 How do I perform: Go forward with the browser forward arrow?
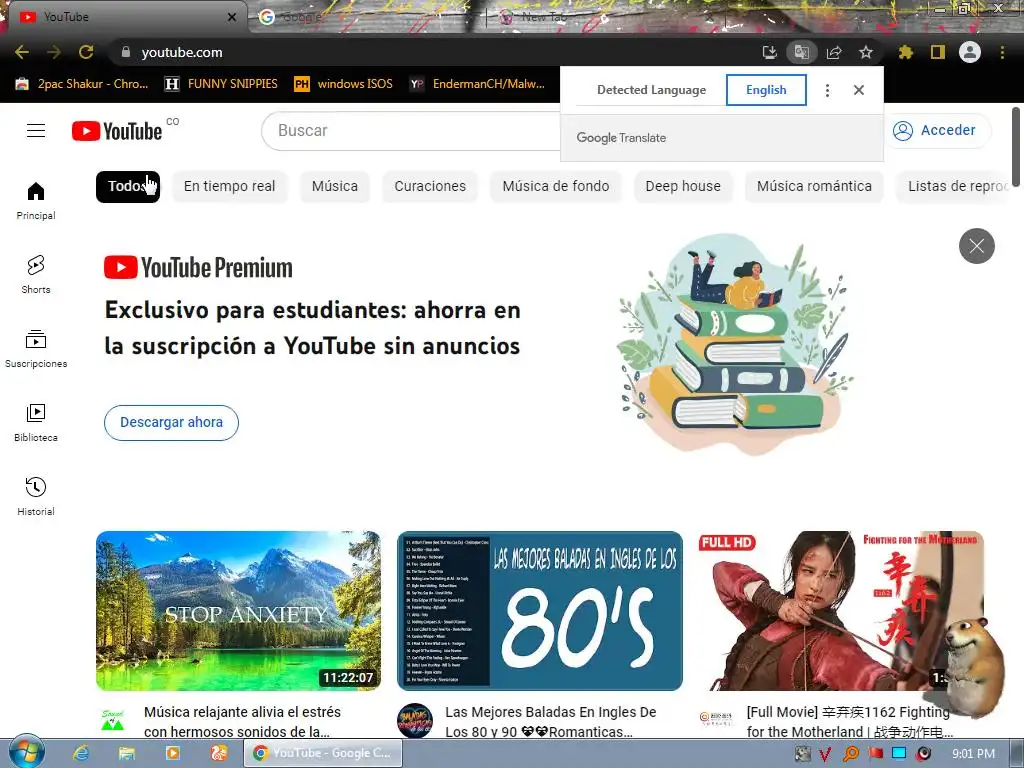click(x=54, y=52)
